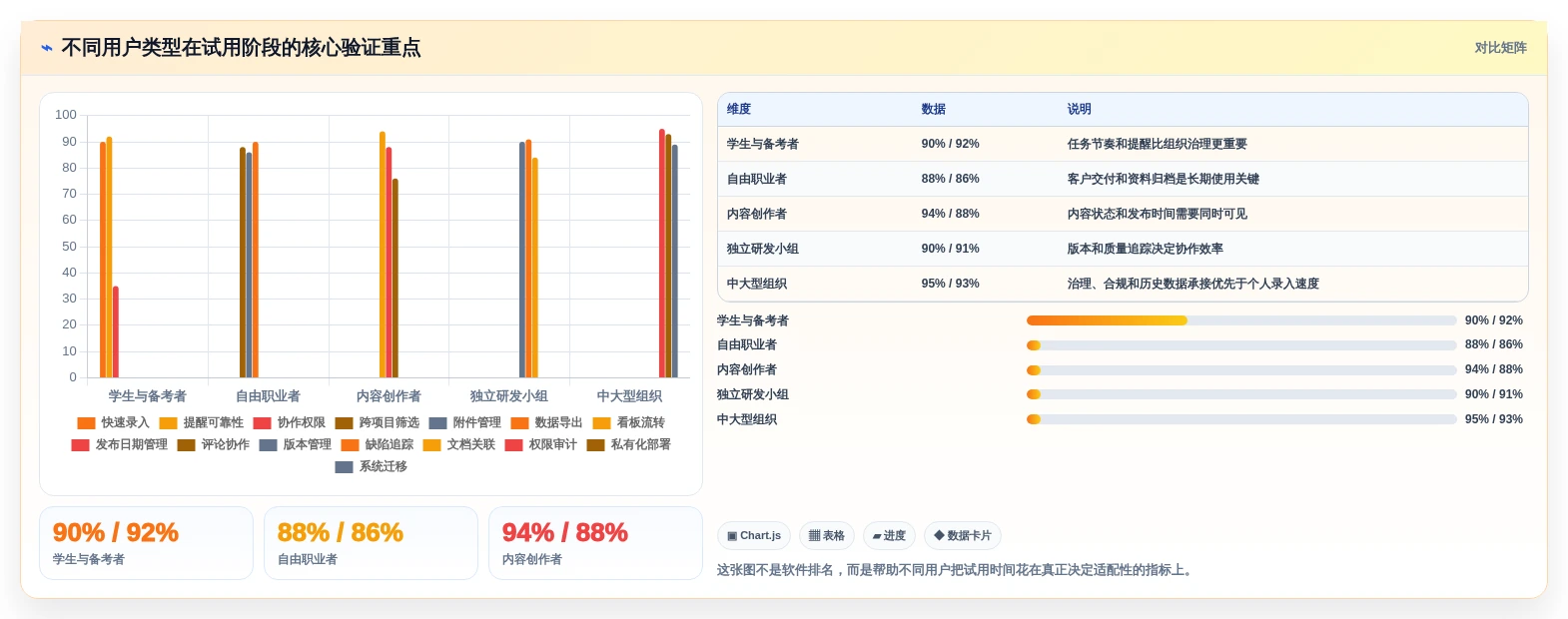Click the 不同用户类型在试用阶段的核心验证重点 title

[241, 48]
